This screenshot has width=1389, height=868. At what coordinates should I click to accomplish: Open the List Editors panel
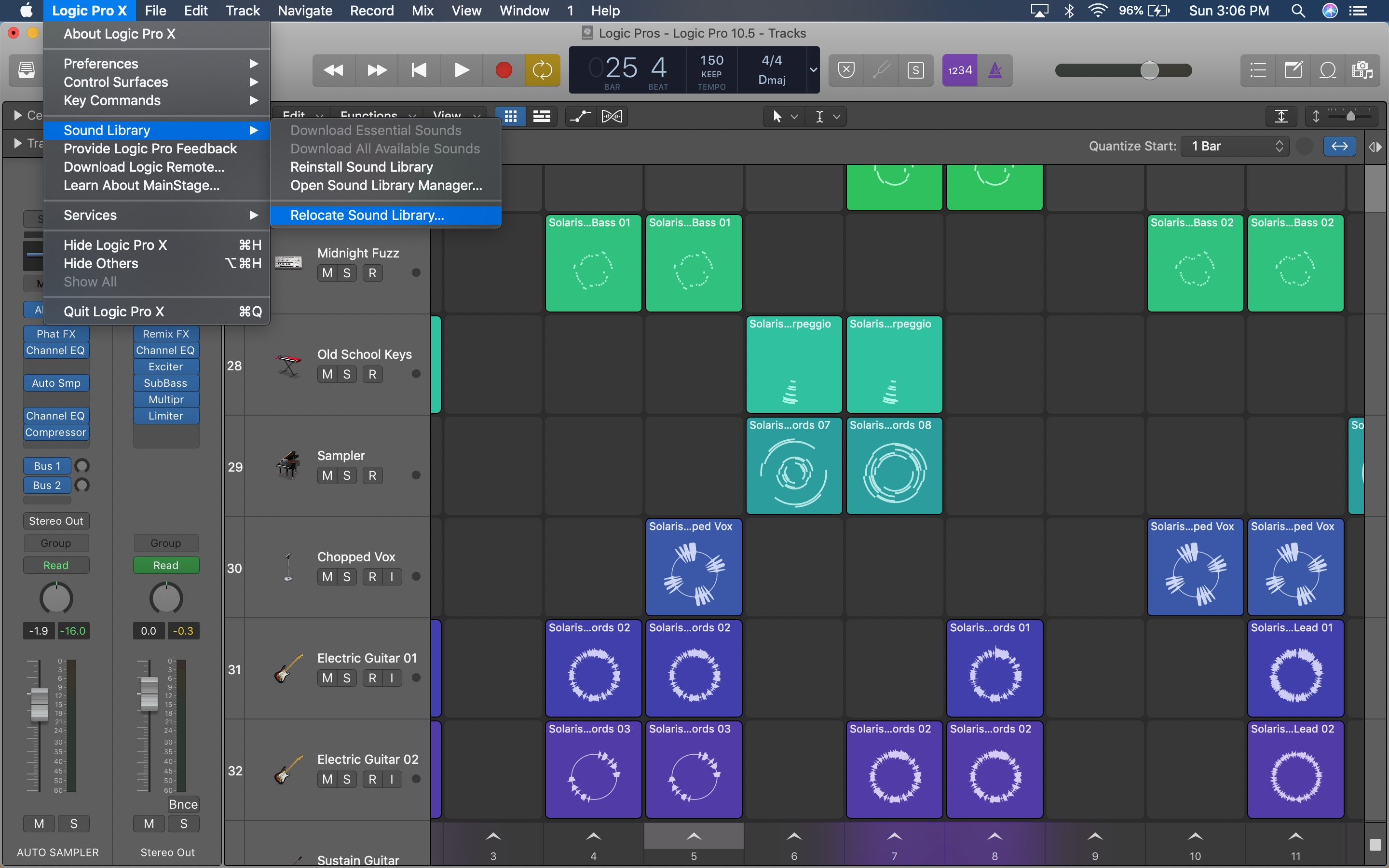1257,70
